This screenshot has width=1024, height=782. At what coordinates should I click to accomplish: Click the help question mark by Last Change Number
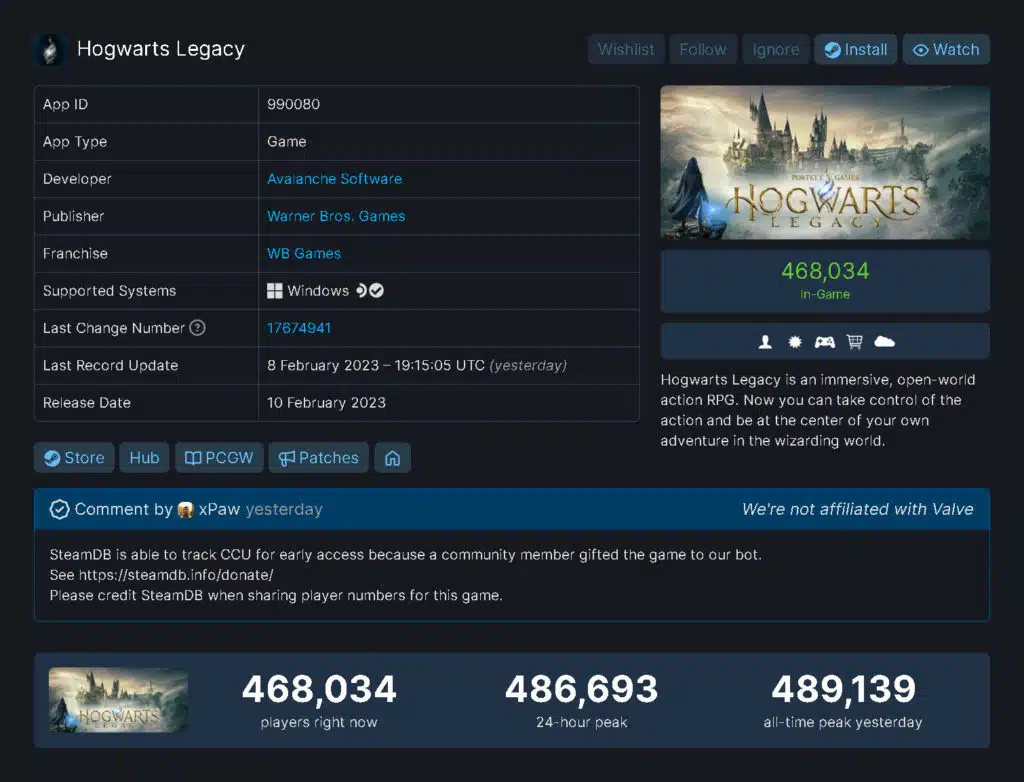(x=197, y=328)
